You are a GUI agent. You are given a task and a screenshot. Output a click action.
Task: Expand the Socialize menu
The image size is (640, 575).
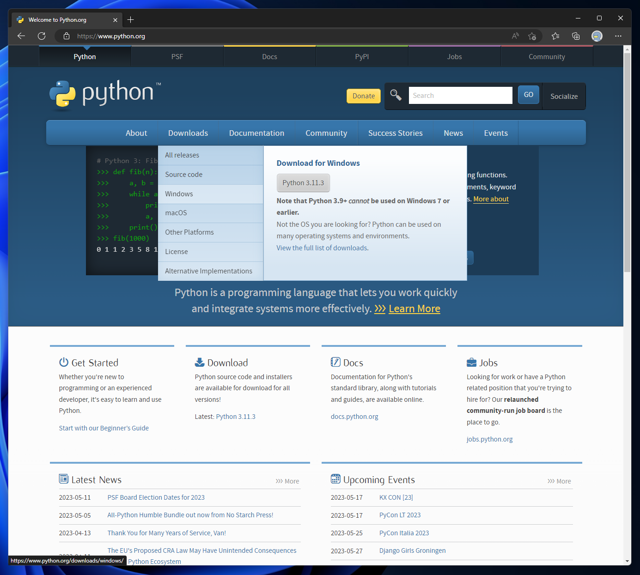[x=564, y=96]
